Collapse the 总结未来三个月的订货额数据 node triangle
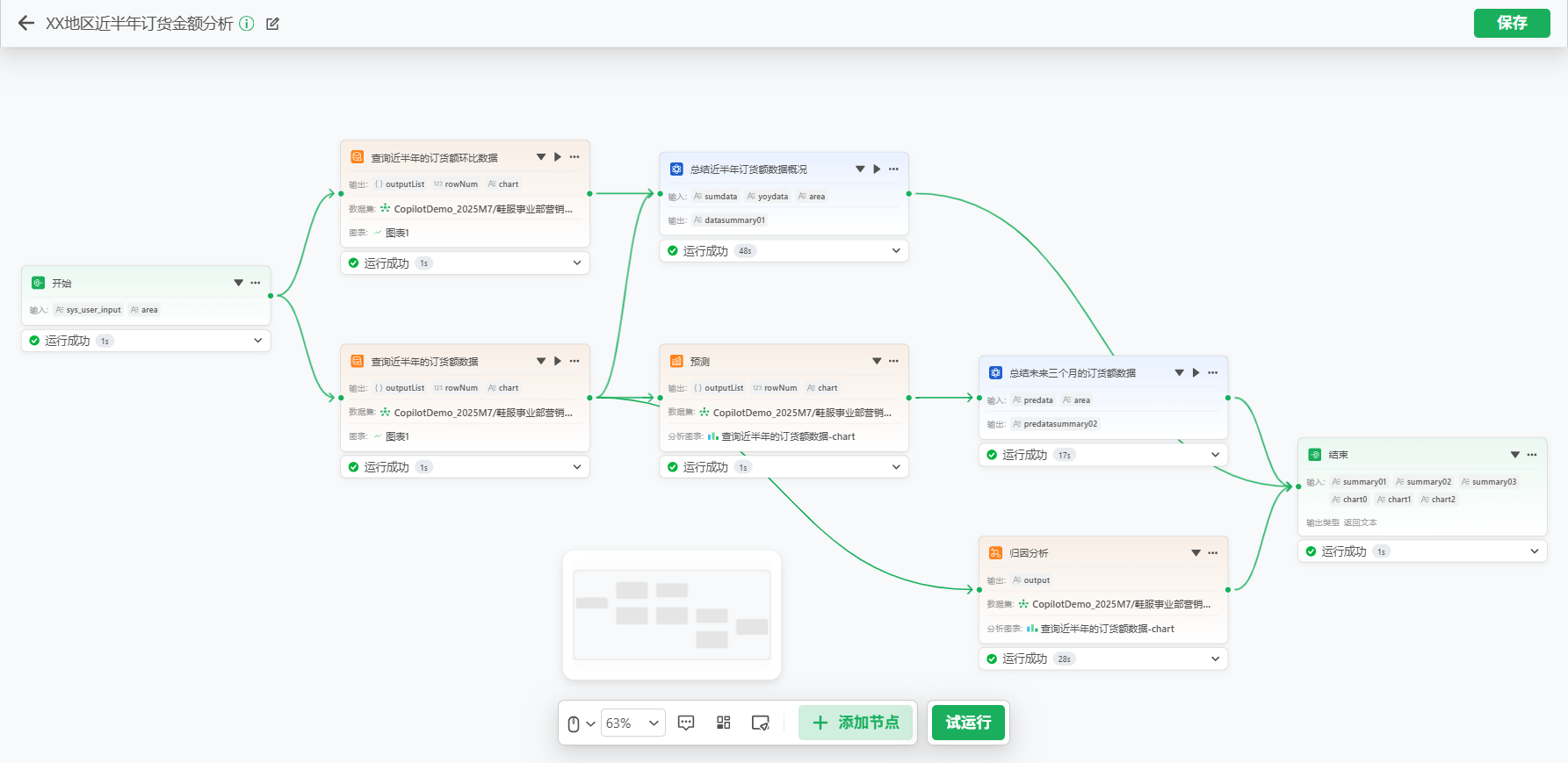This screenshot has width=1568, height=763. 1179,373
